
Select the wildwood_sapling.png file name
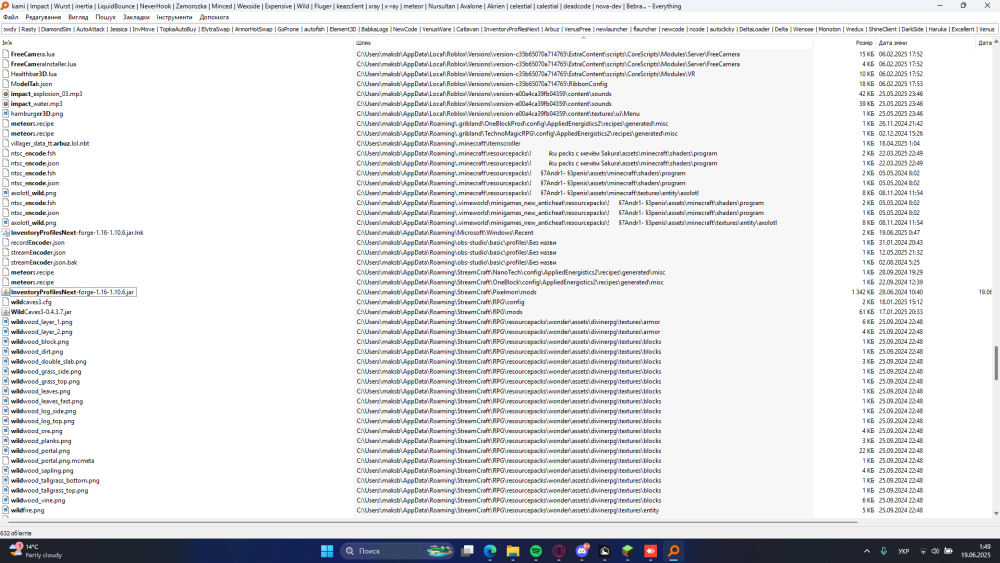42,471
